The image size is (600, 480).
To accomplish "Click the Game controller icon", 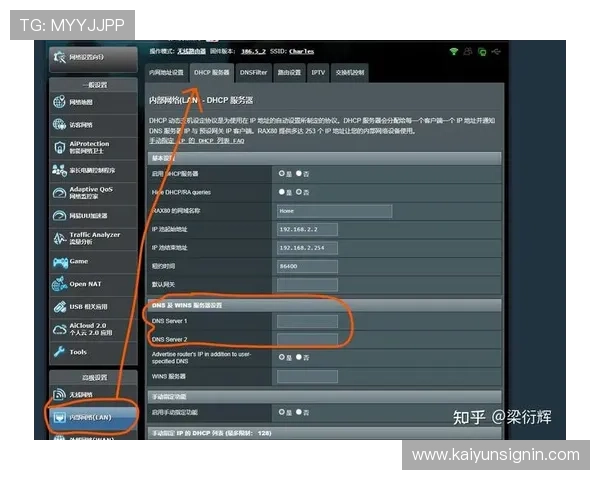I will pyautogui.click(x=60, y=262).
